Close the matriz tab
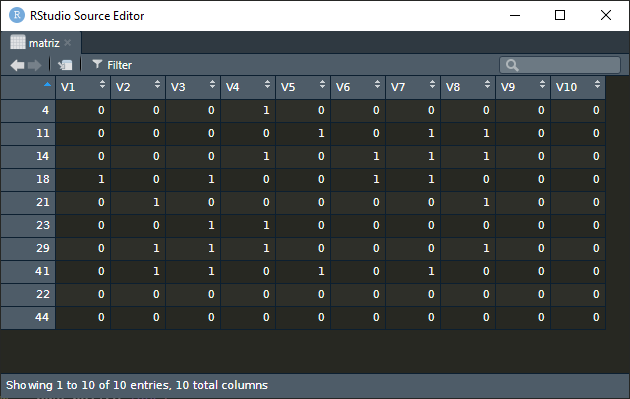 [68, 43]
